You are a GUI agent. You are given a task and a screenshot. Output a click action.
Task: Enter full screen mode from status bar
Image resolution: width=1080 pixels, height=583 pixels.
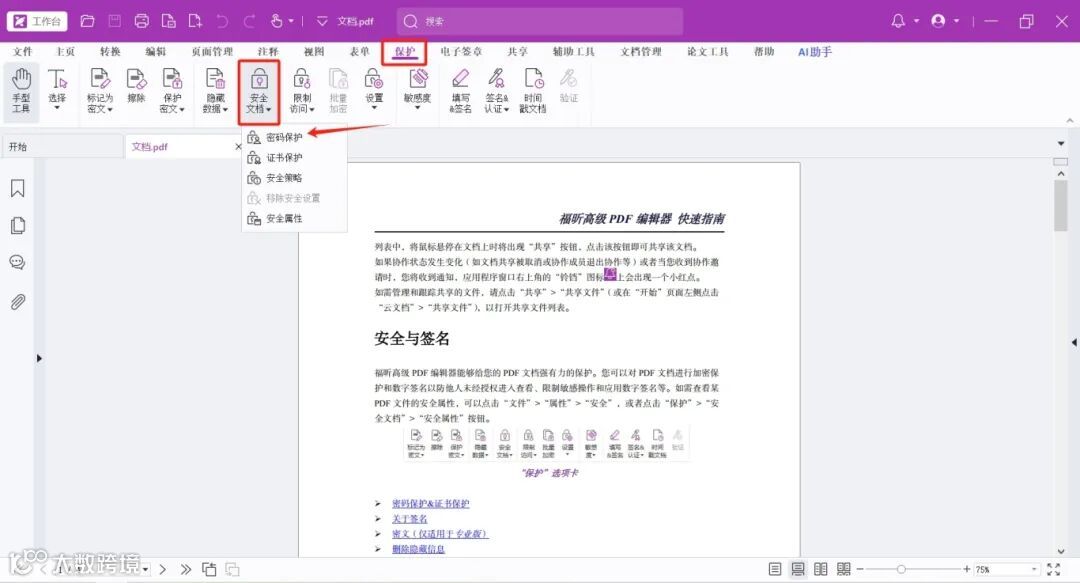1054,569
